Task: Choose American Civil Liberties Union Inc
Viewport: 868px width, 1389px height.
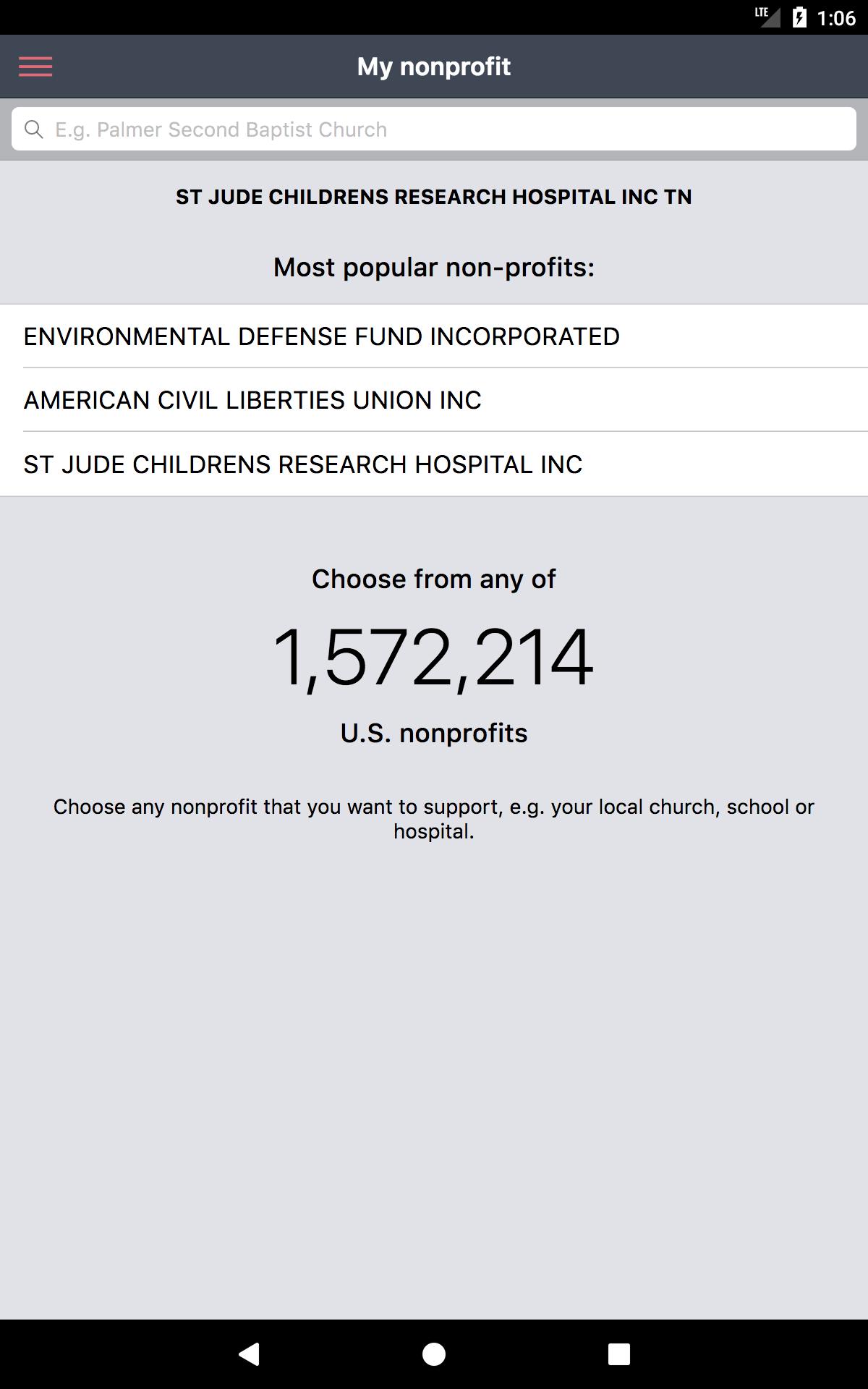Action: pos(252,400)
